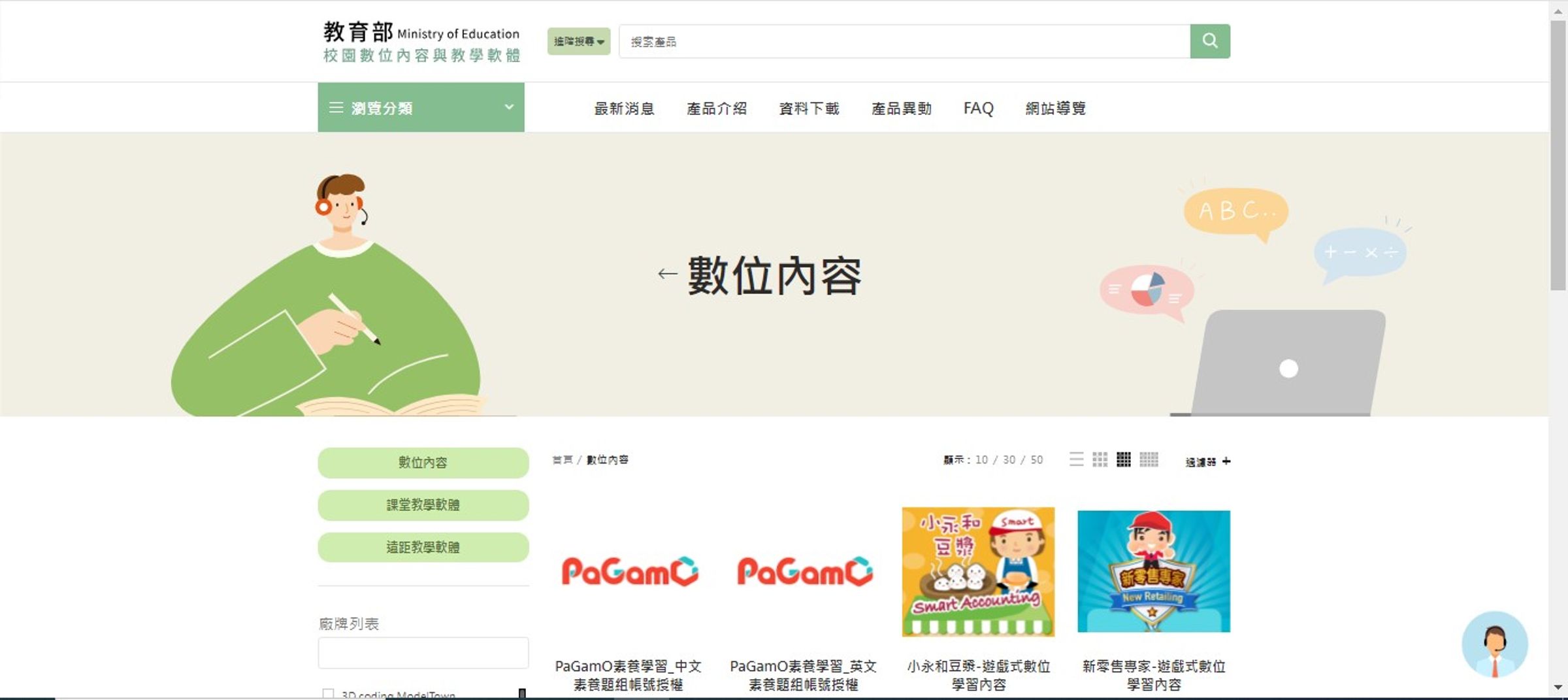Show 10 items per page

[981, 460]
